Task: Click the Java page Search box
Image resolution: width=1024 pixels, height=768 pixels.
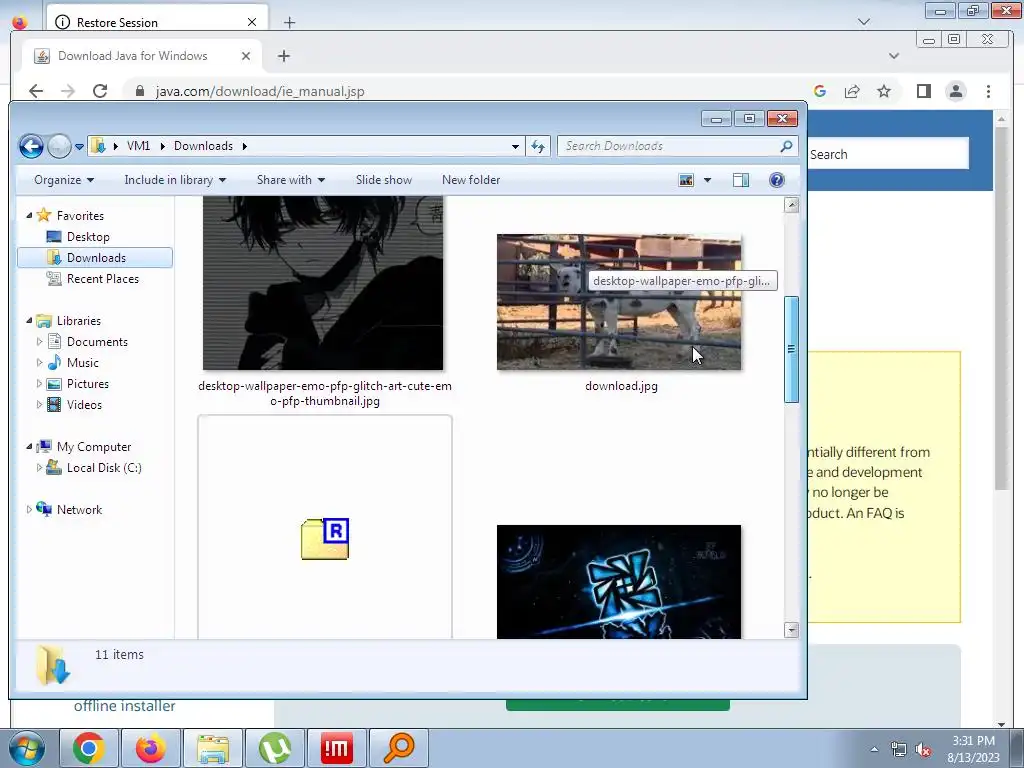Action: click(x=888, y=154)
